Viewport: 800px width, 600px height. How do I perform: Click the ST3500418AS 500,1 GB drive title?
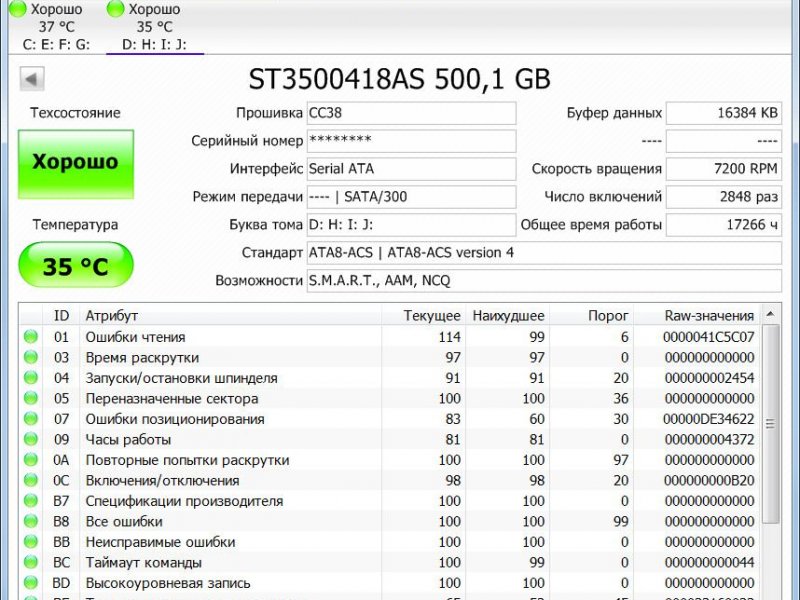pyautogui.click(x=399, y=80)
